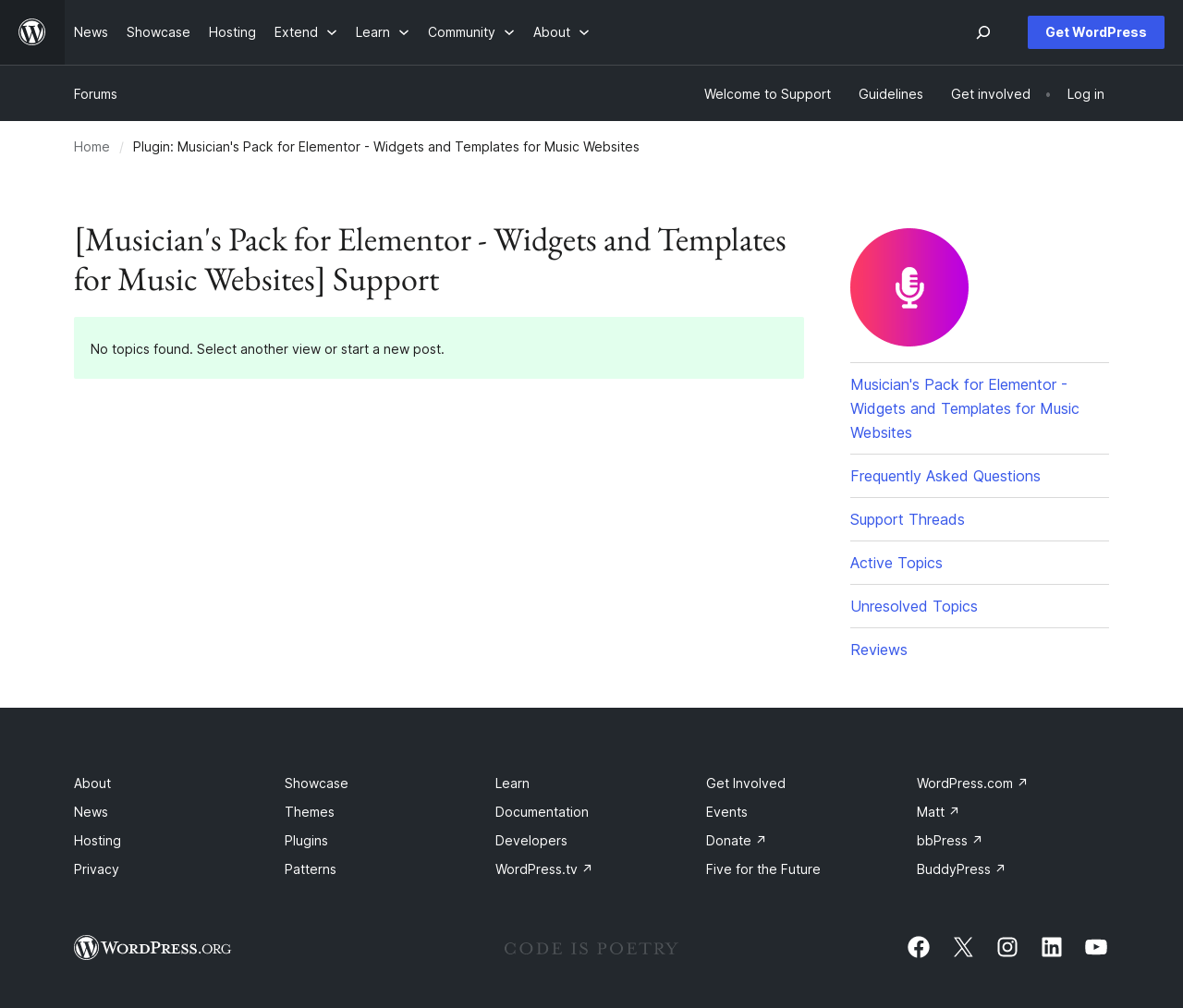Open About footer link
The height and width of the screenshot is (1008, 1183).
(92, 783)
